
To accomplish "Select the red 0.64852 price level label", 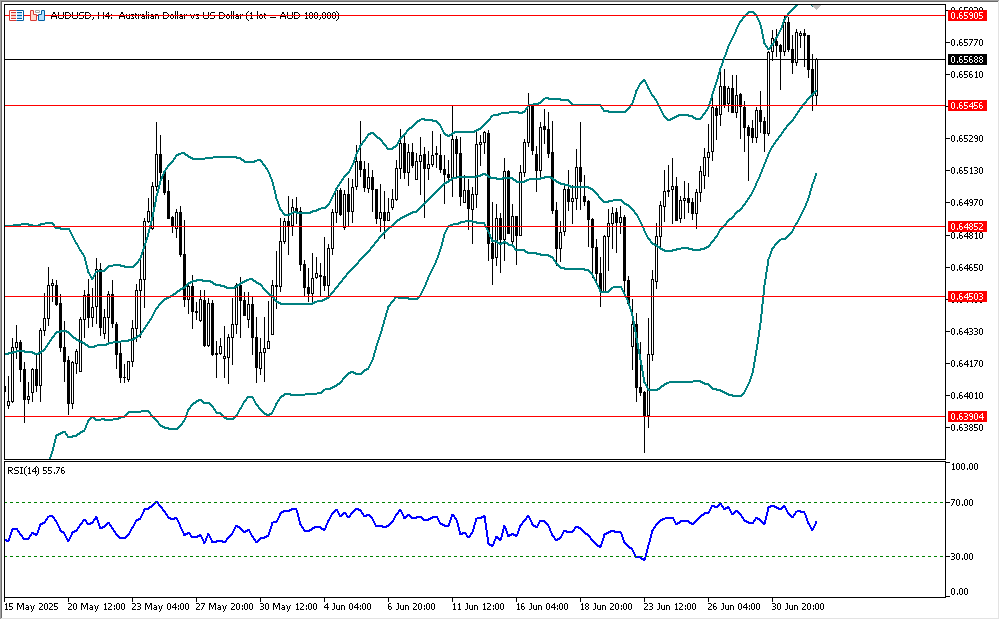I will 967,226.
